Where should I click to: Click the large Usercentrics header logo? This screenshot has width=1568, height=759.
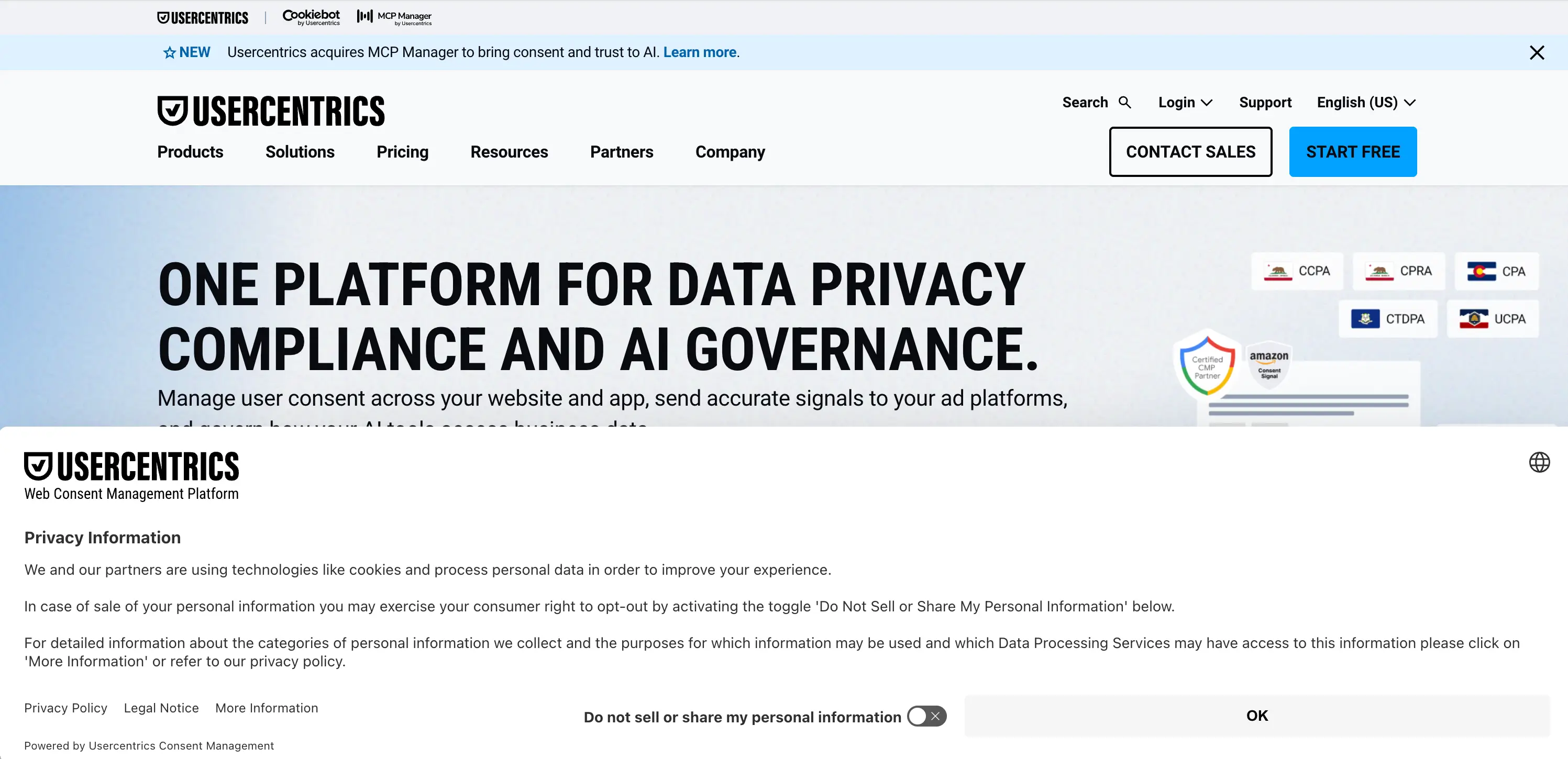click(x=271, y=110)
